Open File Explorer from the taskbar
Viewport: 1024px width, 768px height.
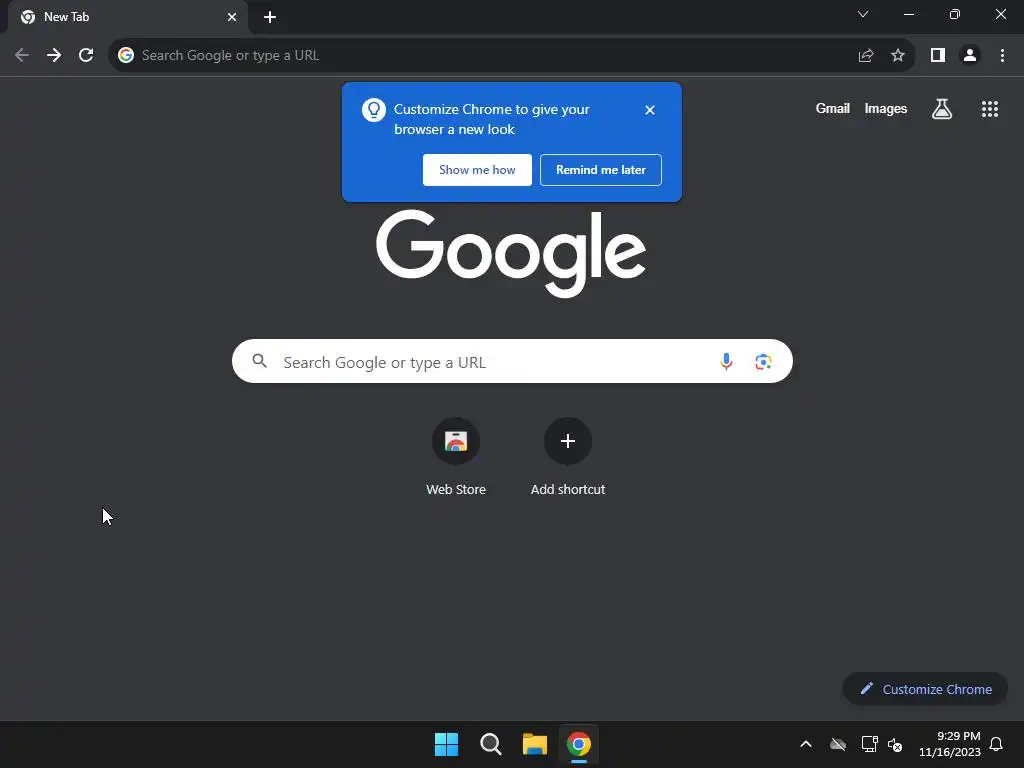click(535, 744)
